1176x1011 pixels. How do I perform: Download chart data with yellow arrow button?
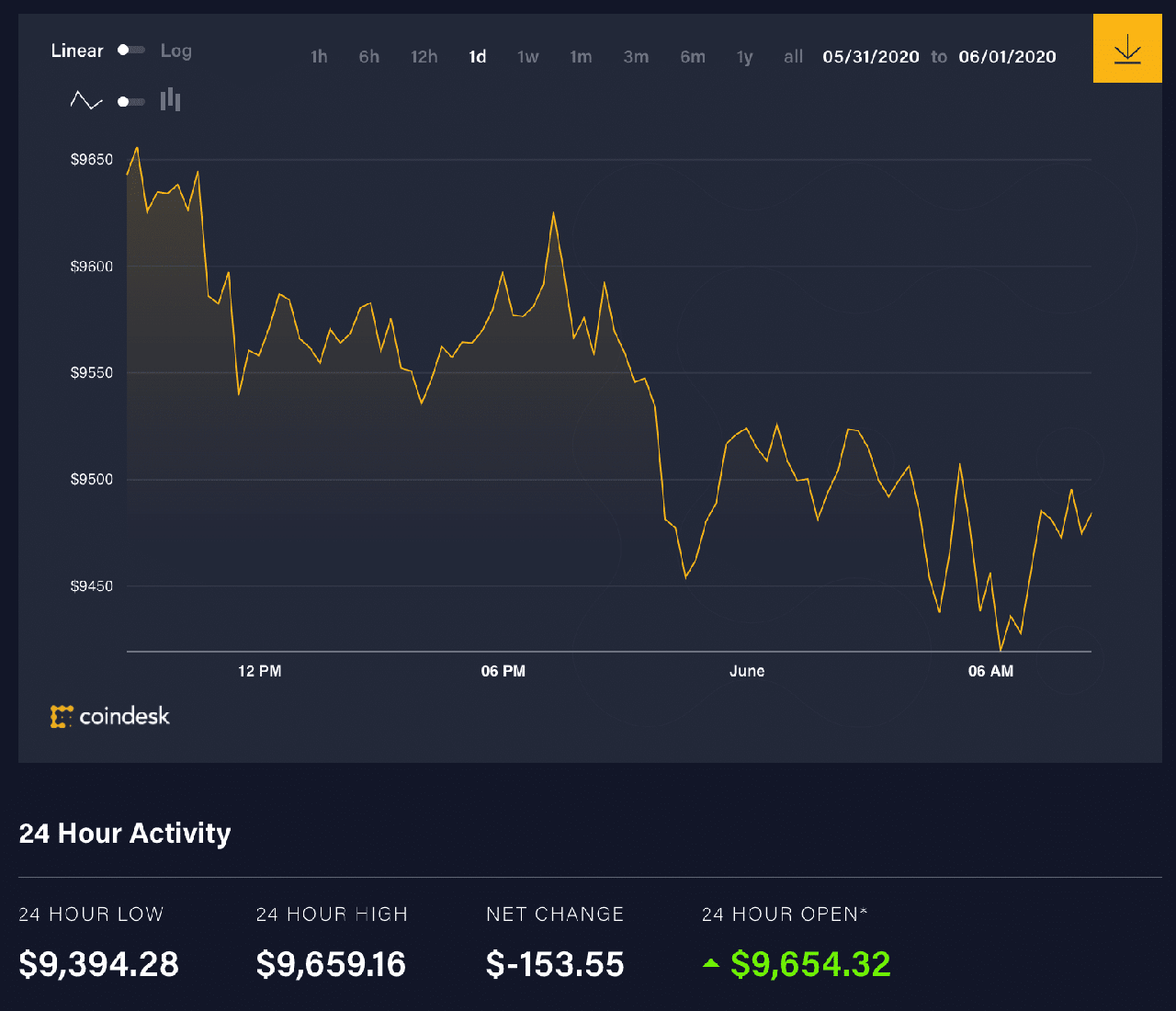pyautogui.click(x=1127, y=49)
